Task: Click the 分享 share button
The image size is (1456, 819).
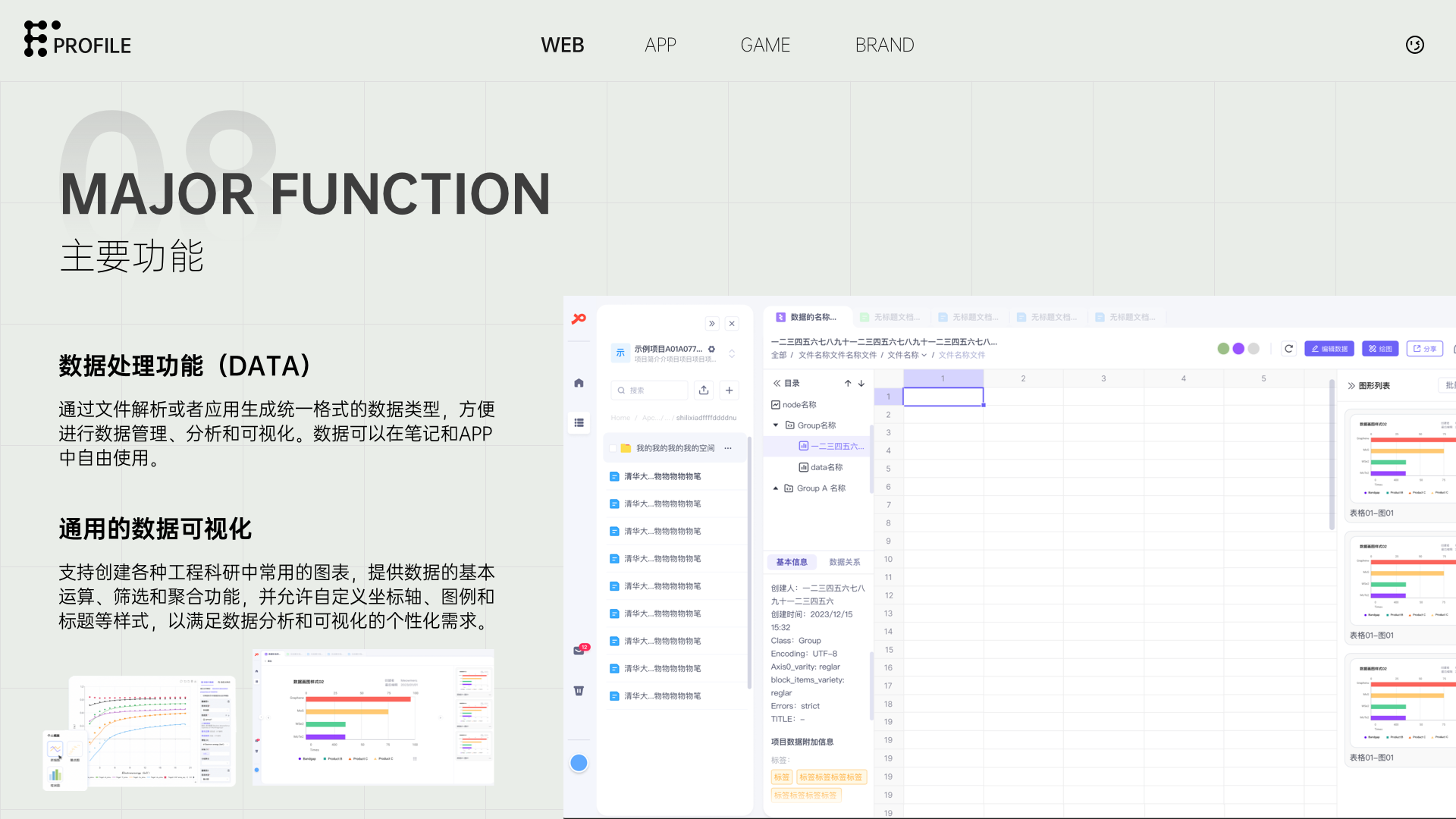Action: coord(1424,349)
